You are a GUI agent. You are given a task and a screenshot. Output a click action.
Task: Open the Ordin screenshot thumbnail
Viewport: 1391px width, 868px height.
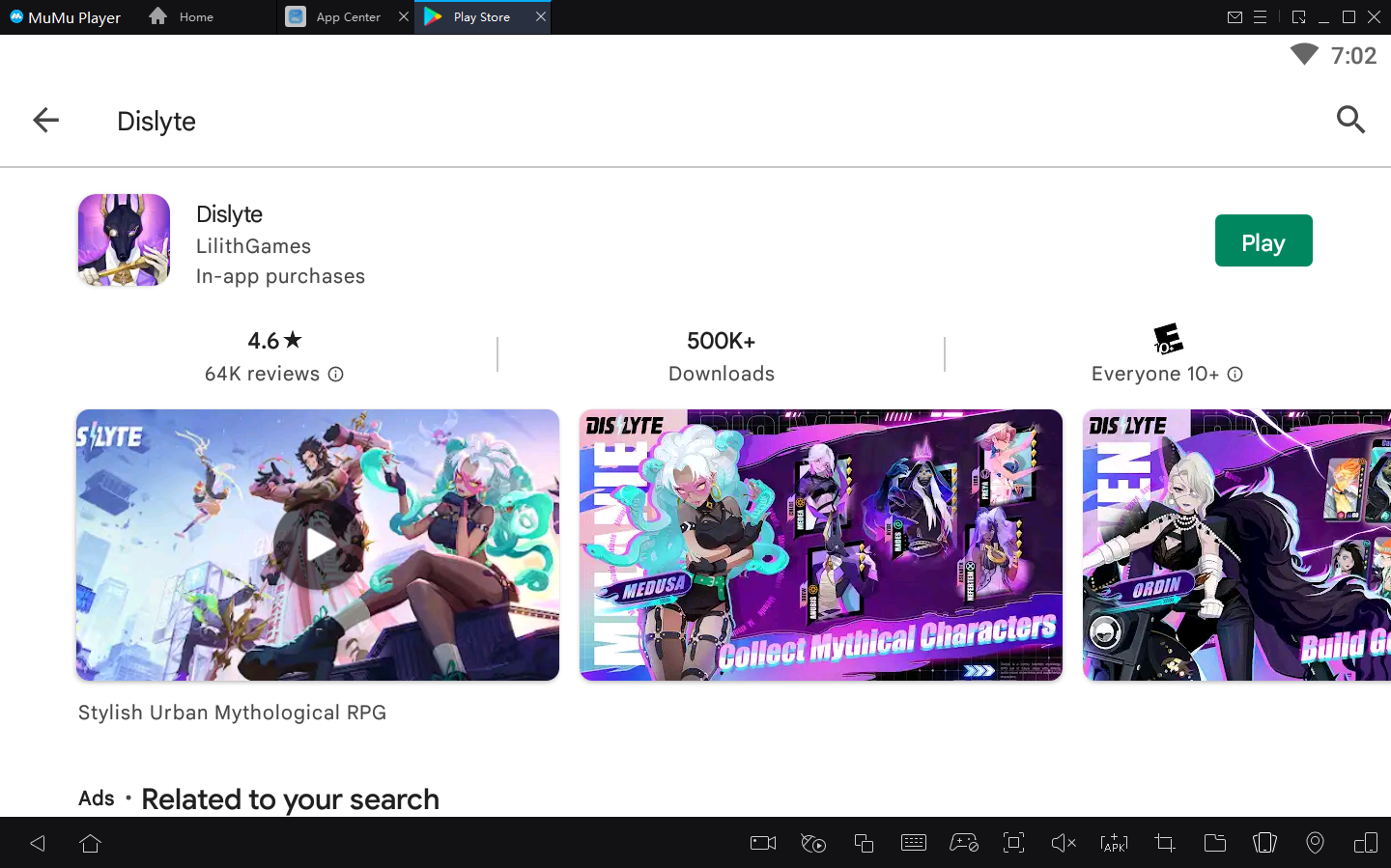tap(1236, 545)
